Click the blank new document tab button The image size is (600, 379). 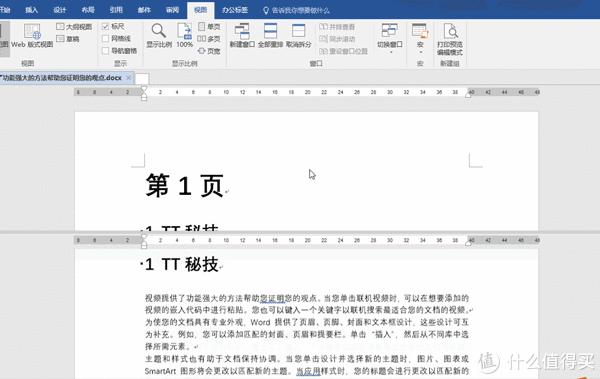(x=142, y=78)
